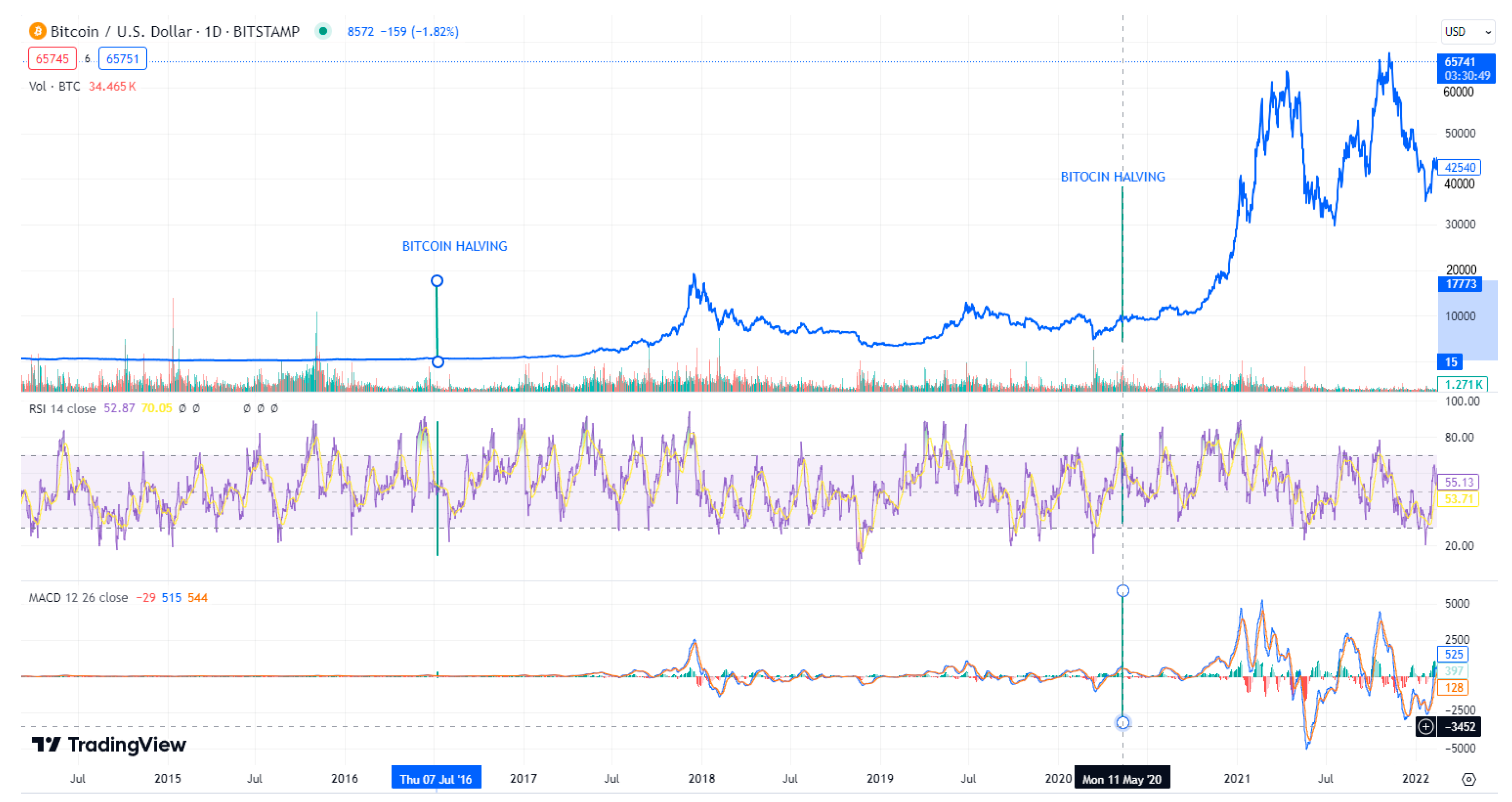Screen dimensions: 1512x802
Task: Click the Vol · BTC indicator legend
Action: [55, 86]
